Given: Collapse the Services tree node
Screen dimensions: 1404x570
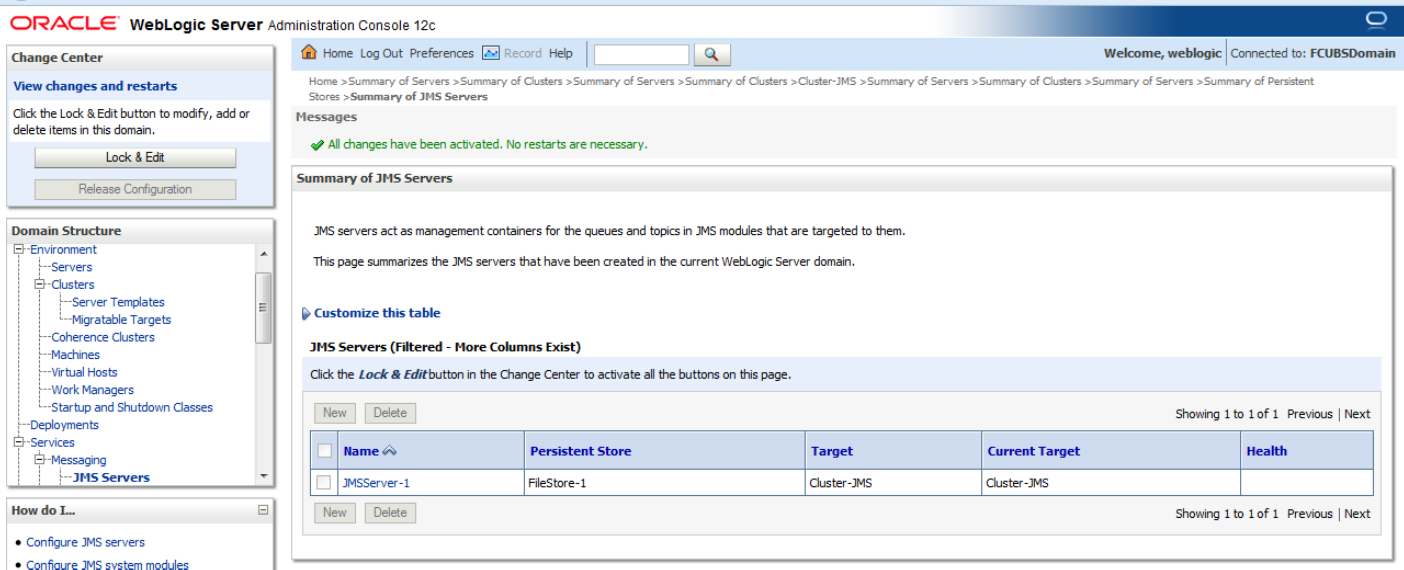Looking at the screenshot, I should (18, 442).
